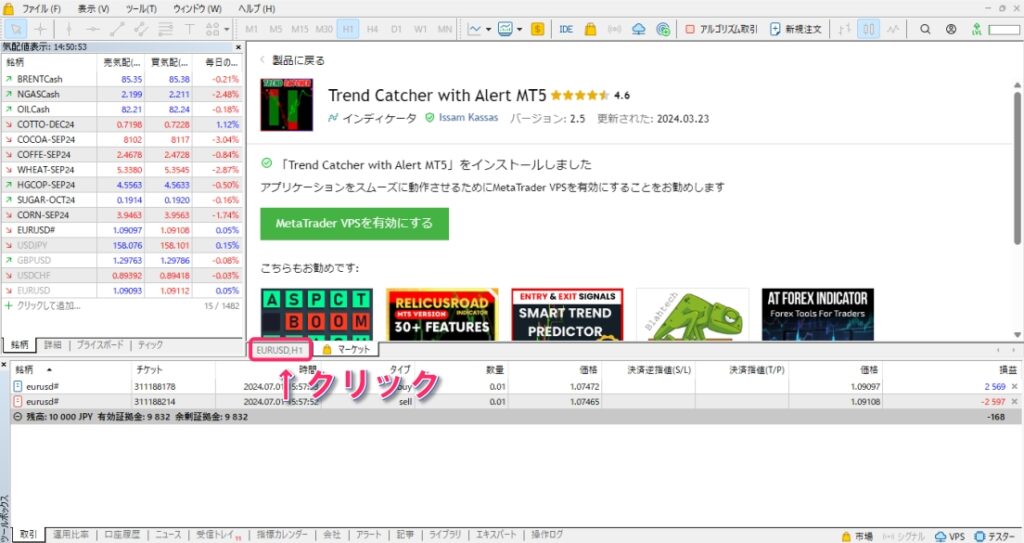Switch chart to H4 timeframe
The width and height of the screenshot is (1024, 543).
point(372,29)
